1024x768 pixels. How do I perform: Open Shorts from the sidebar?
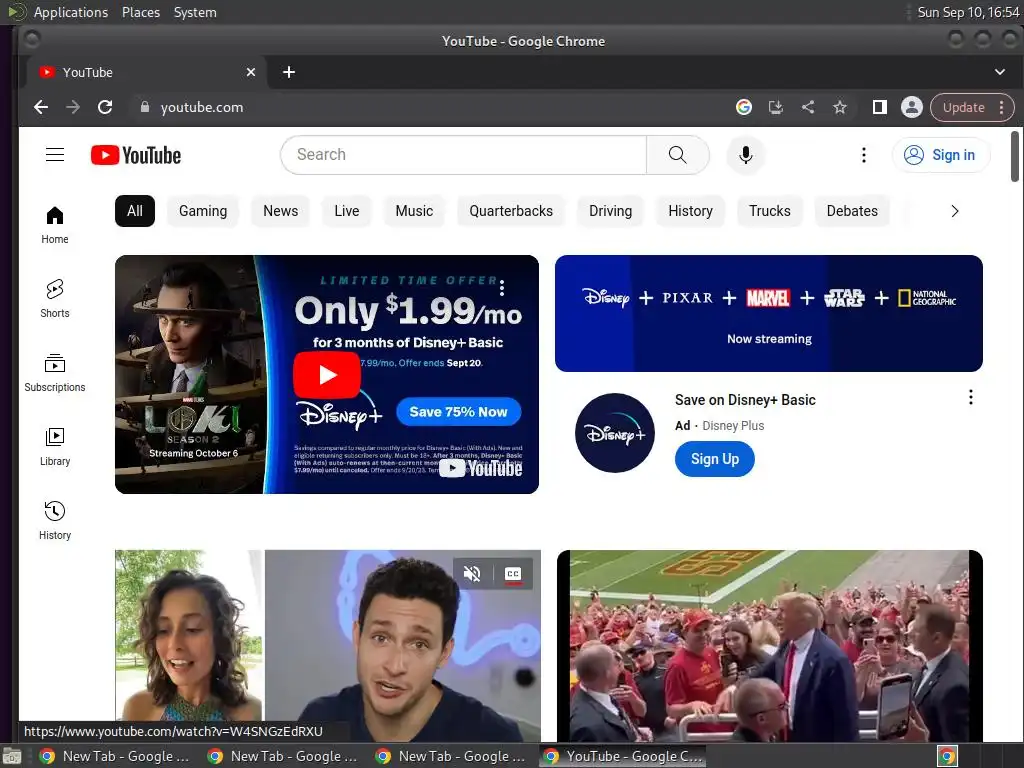(x=55, y=298)
